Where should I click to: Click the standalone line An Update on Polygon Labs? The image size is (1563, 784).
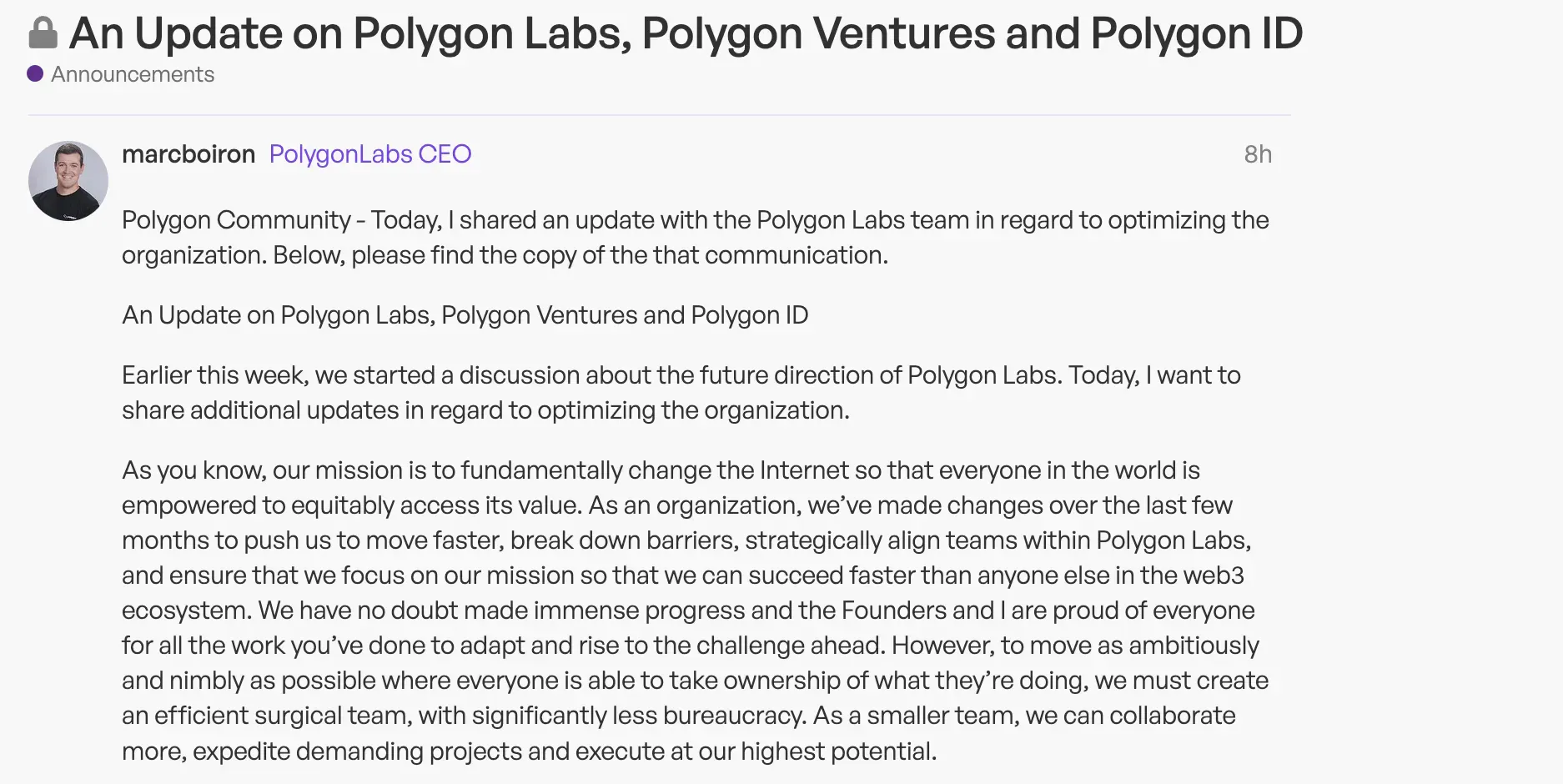click(465, 315)
